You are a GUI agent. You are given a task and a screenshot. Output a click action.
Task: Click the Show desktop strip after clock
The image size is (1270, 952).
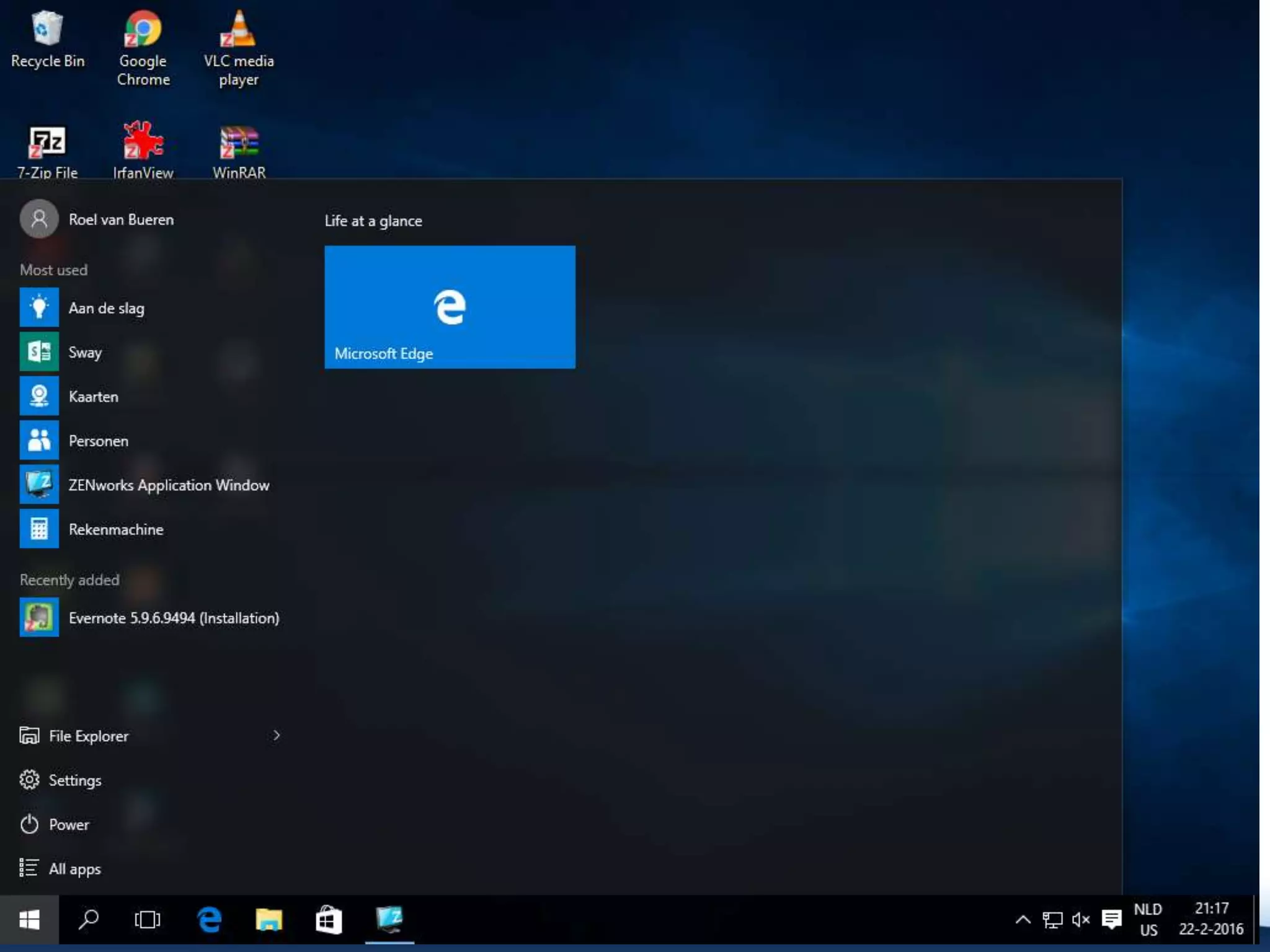pos(1256,920)
